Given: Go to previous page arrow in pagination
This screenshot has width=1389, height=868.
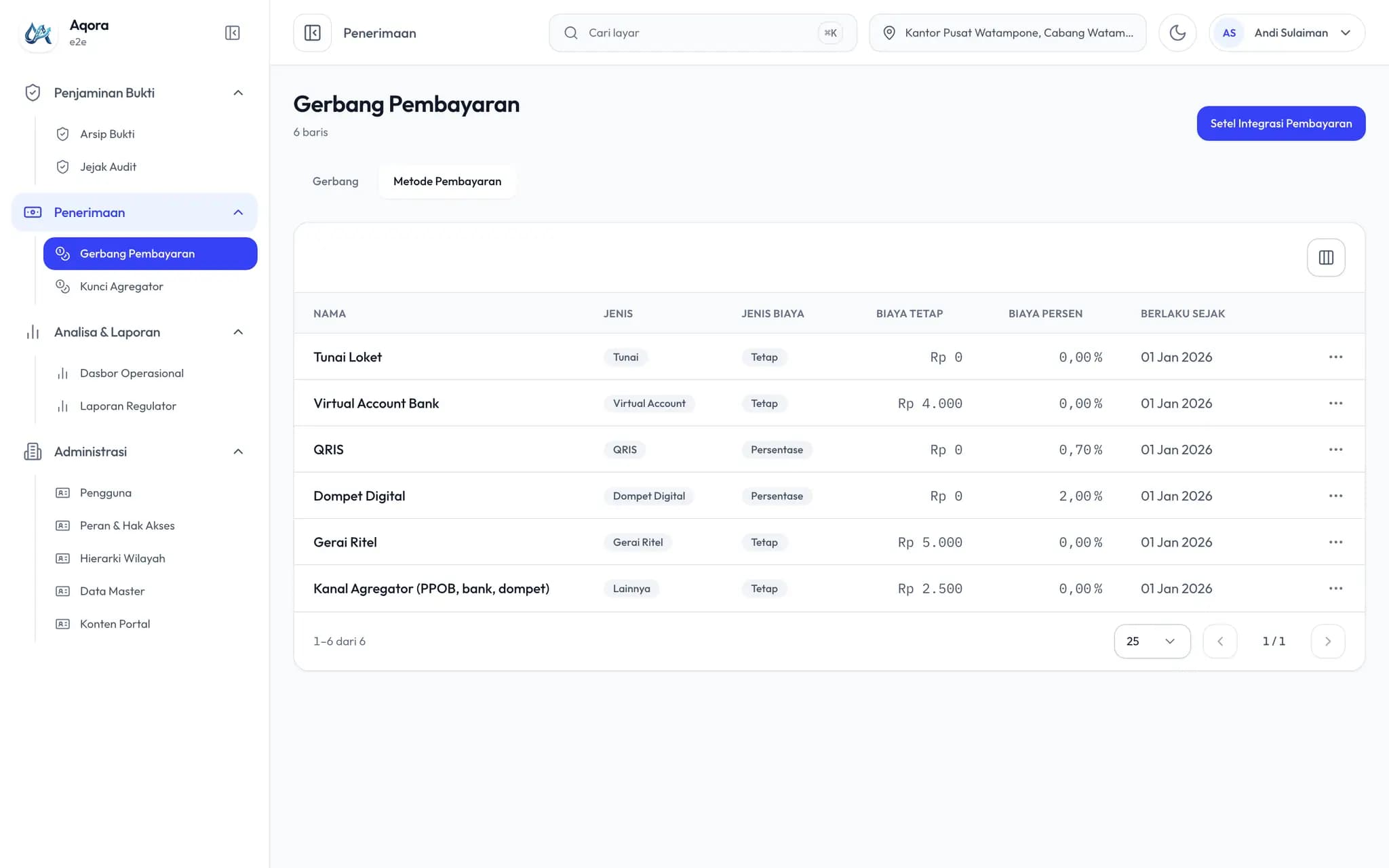Looking at the screenshot, I should pos(1220,642).
